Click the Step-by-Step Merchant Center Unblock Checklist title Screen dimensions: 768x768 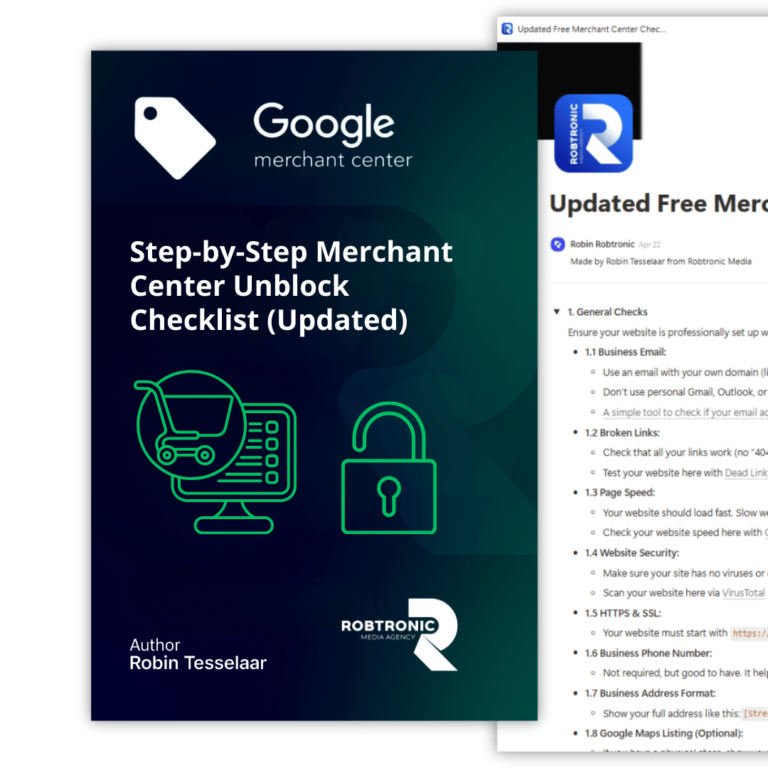click(291, 286)
